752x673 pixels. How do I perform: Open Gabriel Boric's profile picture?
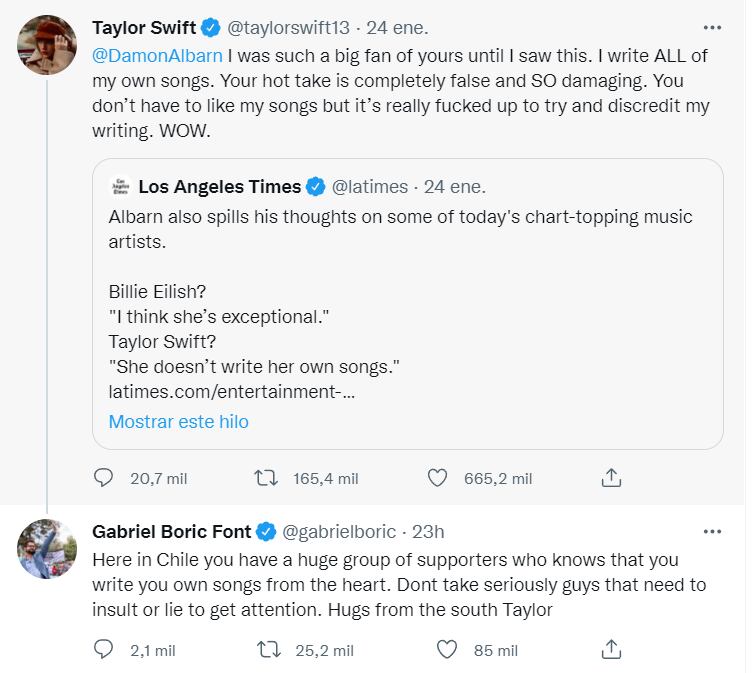click(47, 549)
